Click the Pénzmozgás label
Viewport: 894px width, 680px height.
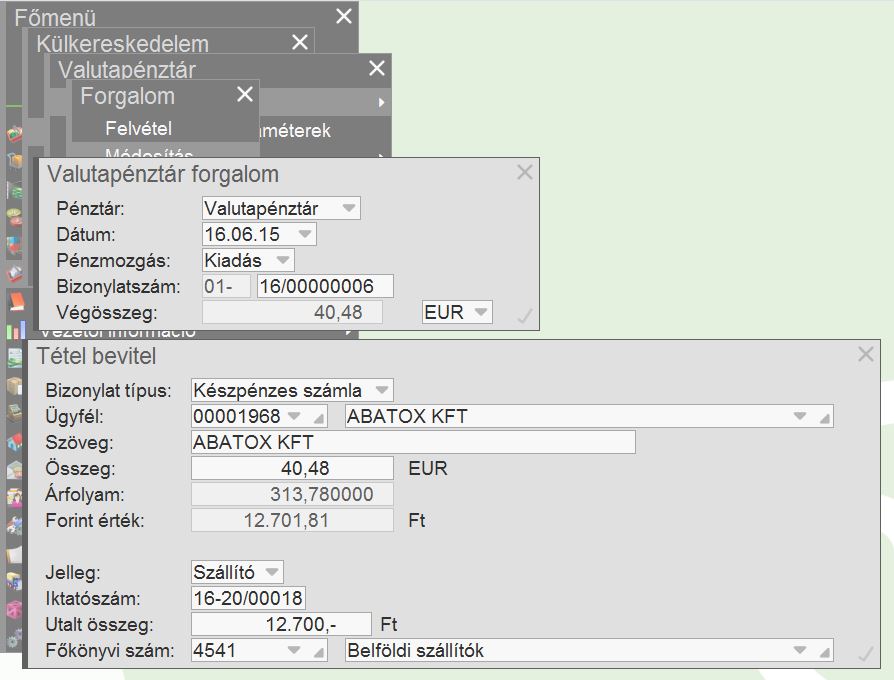pyautogui.click(x=113, y=260)
